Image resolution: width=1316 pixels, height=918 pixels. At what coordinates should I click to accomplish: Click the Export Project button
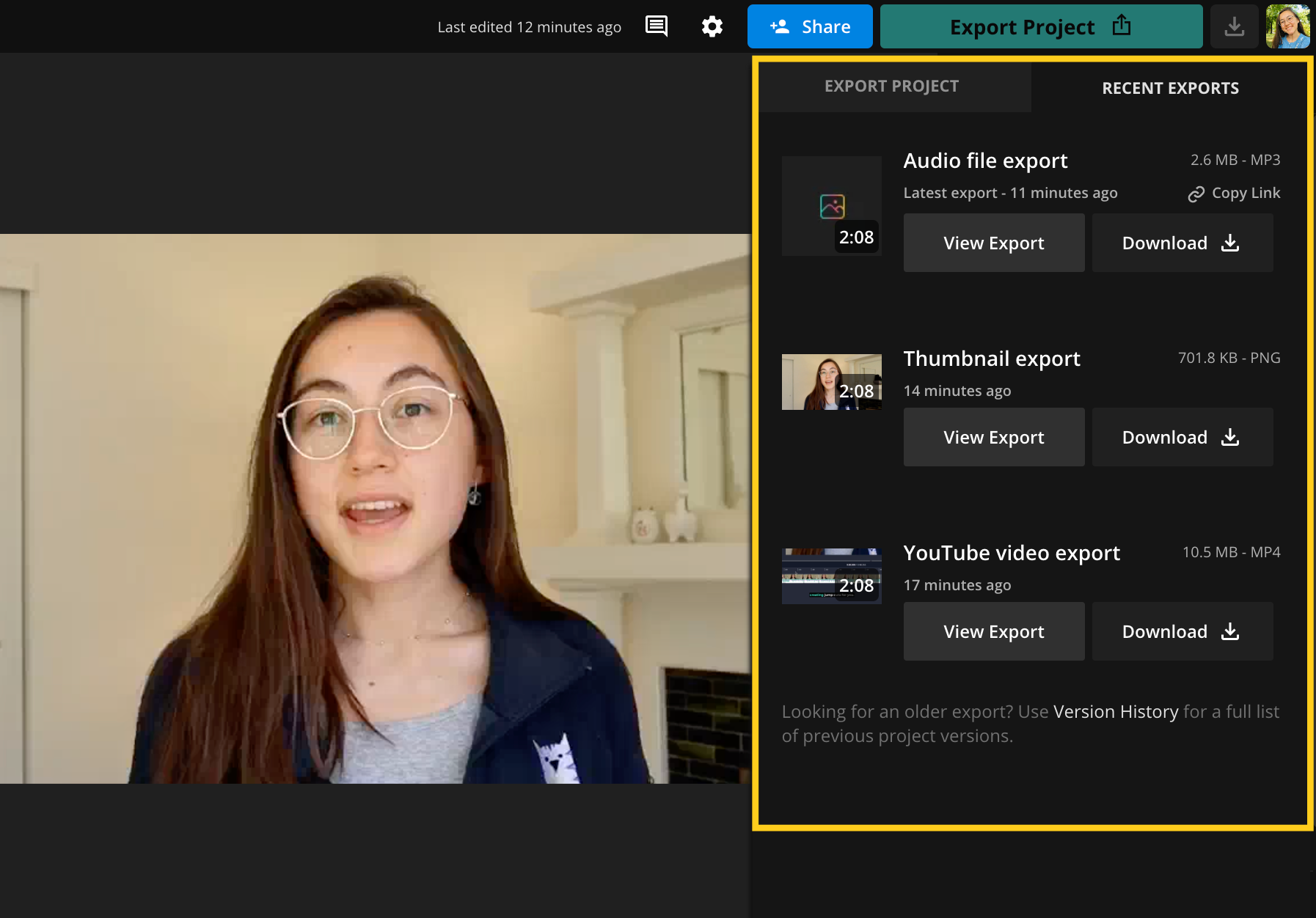1040,26
